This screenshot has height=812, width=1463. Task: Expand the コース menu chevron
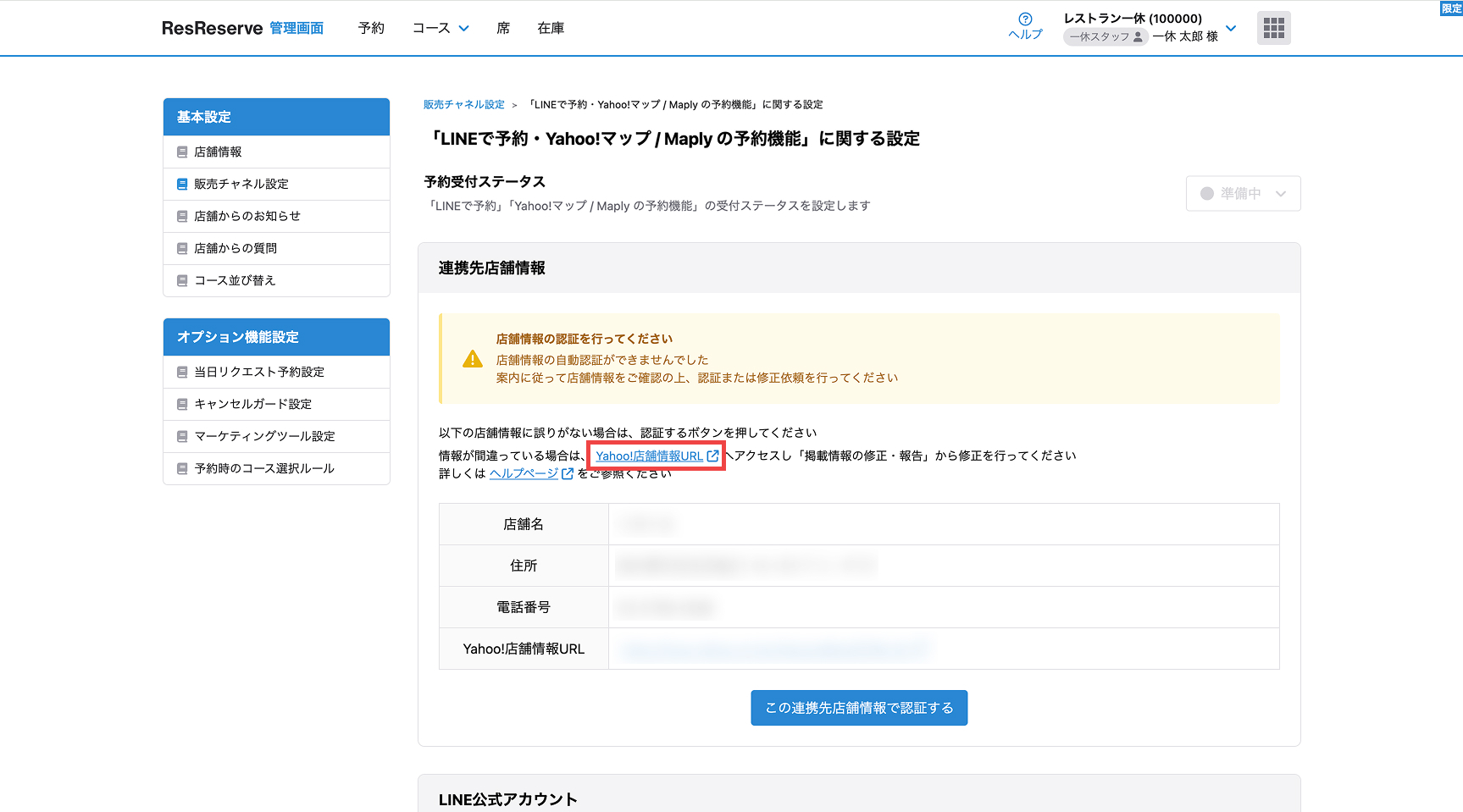(x=463, y=28)
